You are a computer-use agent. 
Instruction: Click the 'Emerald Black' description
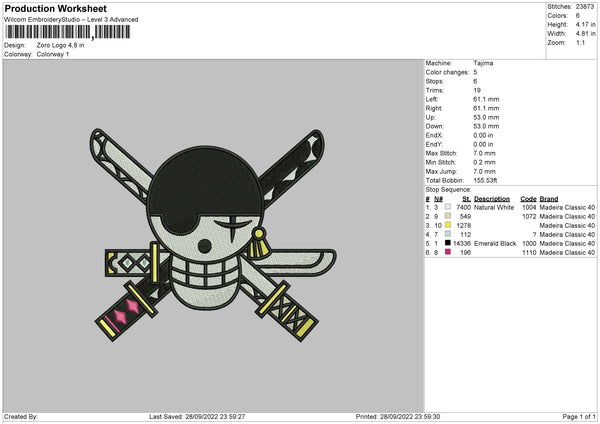(495, 243)
